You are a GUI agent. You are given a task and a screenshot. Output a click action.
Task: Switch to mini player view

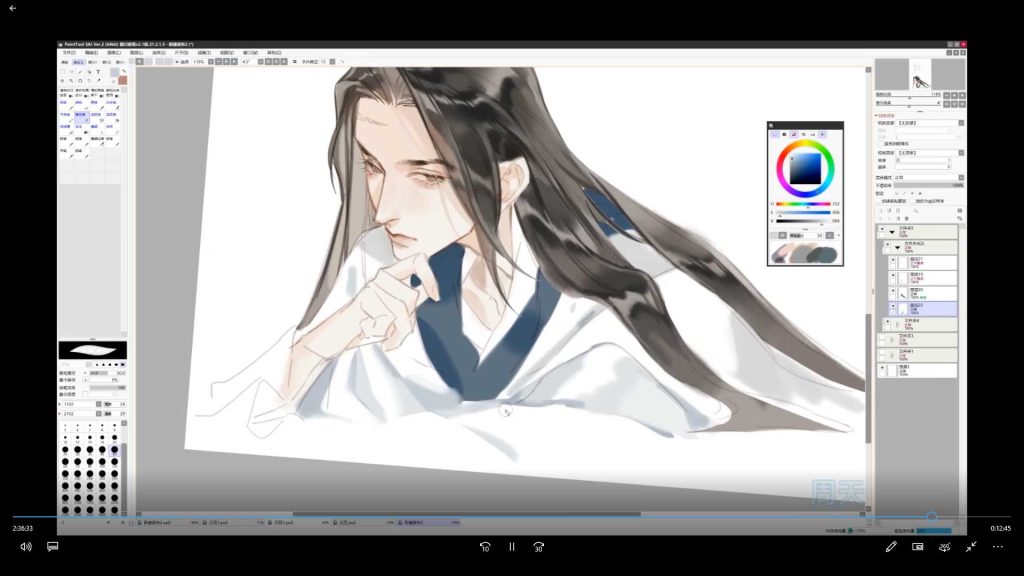click(918, 547)
